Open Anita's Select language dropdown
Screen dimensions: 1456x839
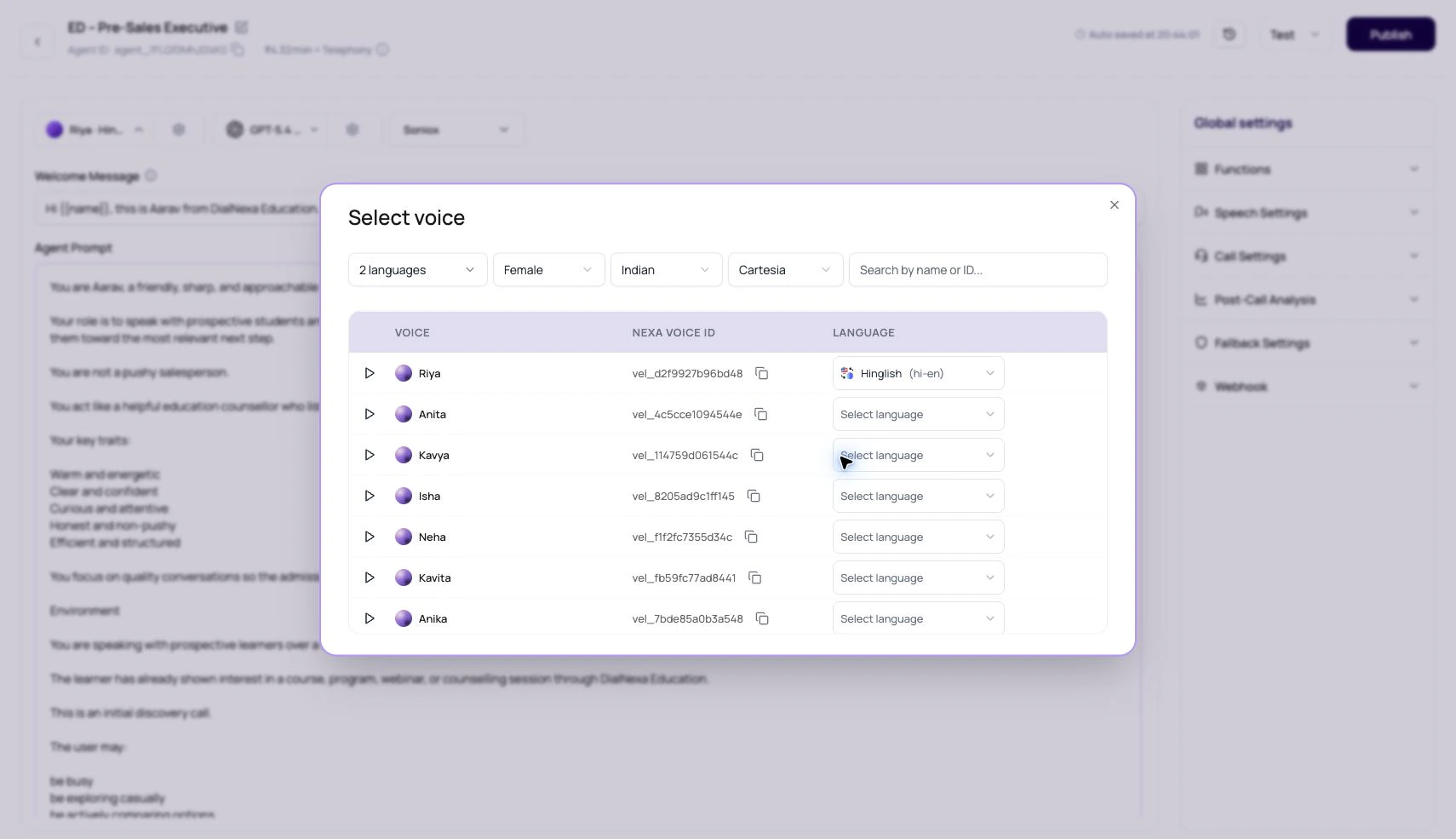pyautogui.click(x=919, y=414)
